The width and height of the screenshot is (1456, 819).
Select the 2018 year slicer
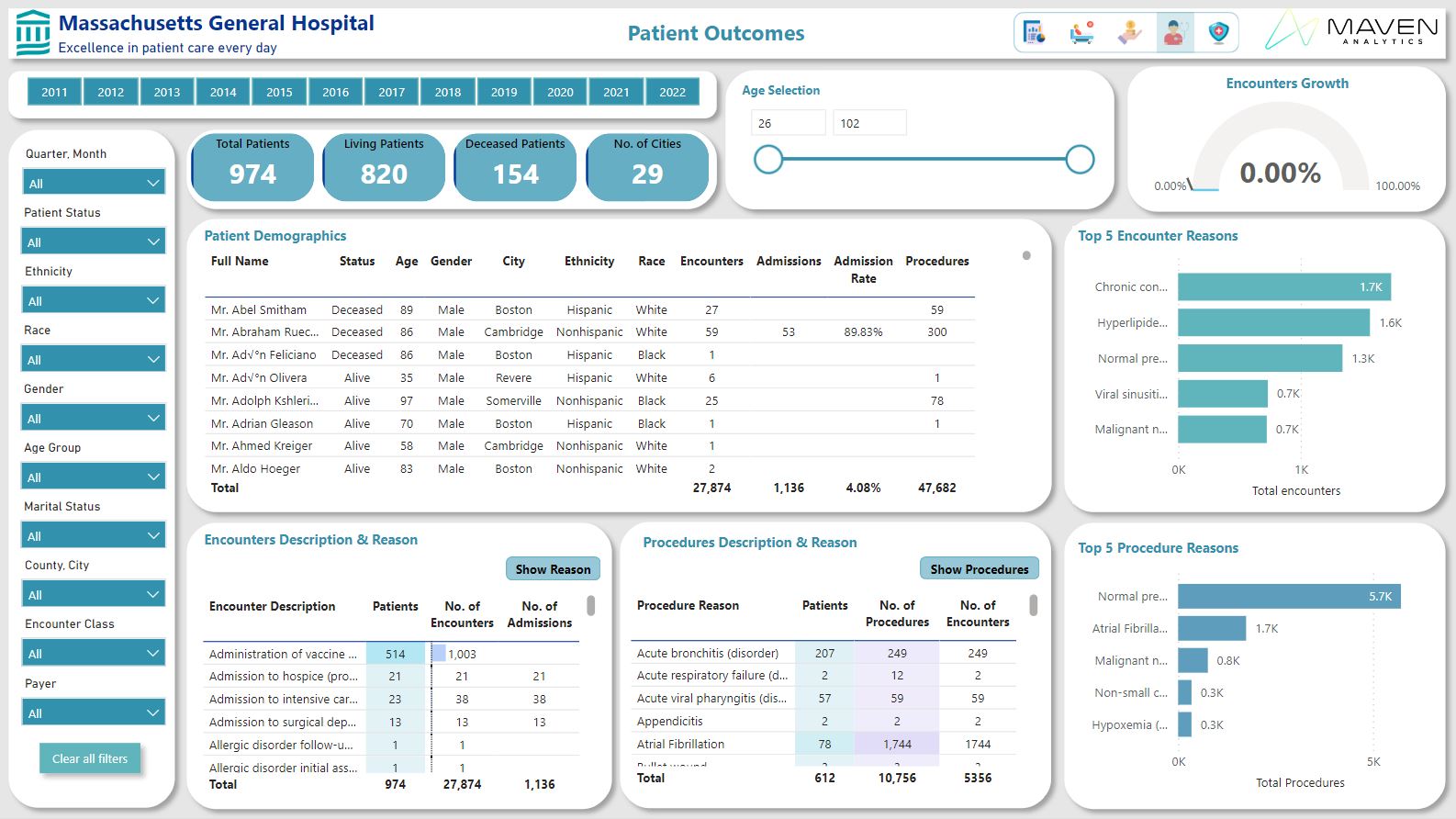[448, 92]
